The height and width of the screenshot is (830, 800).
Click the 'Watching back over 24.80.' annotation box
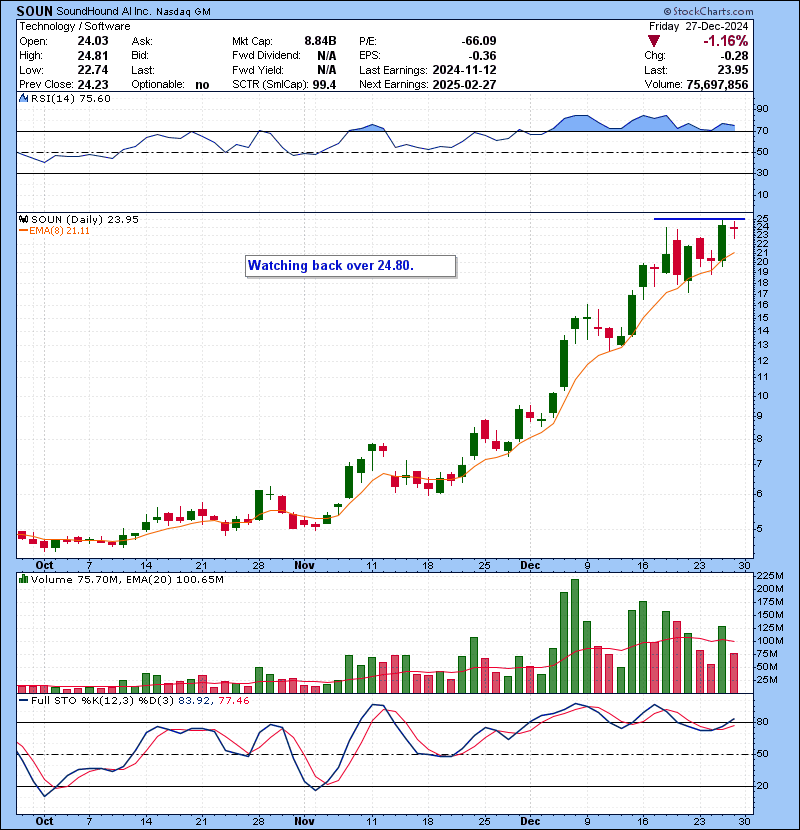click(350, 266)
